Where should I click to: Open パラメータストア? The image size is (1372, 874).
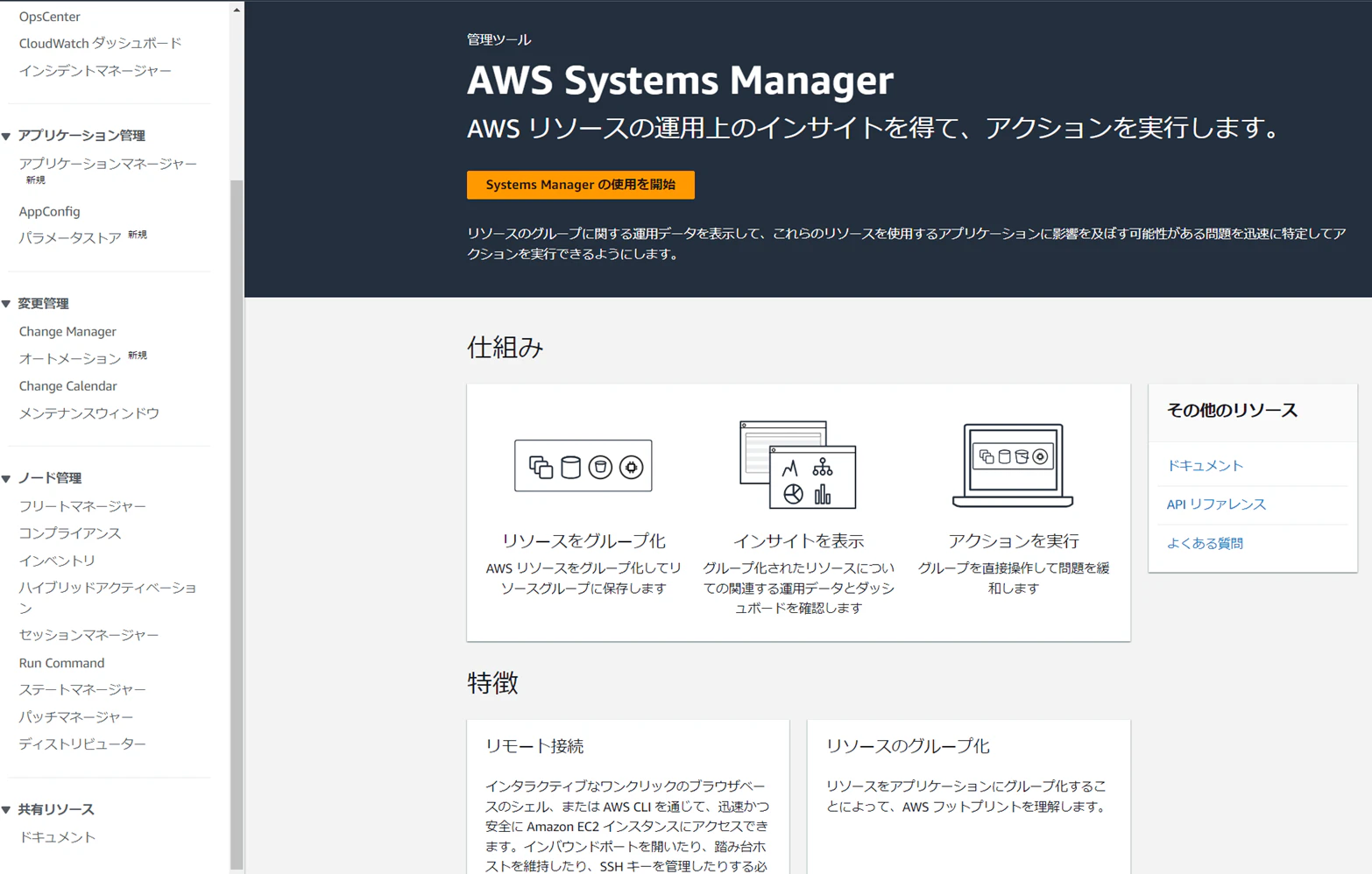point(70,237)
